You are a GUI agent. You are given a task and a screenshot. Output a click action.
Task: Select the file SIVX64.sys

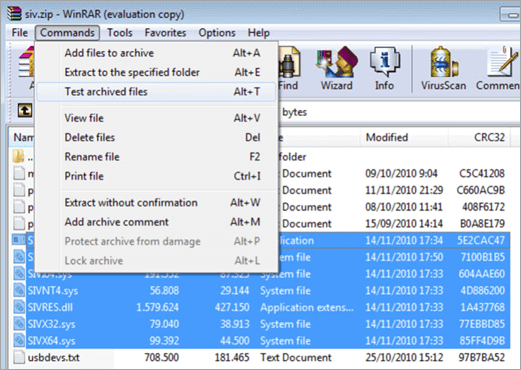tap(51, 341)
